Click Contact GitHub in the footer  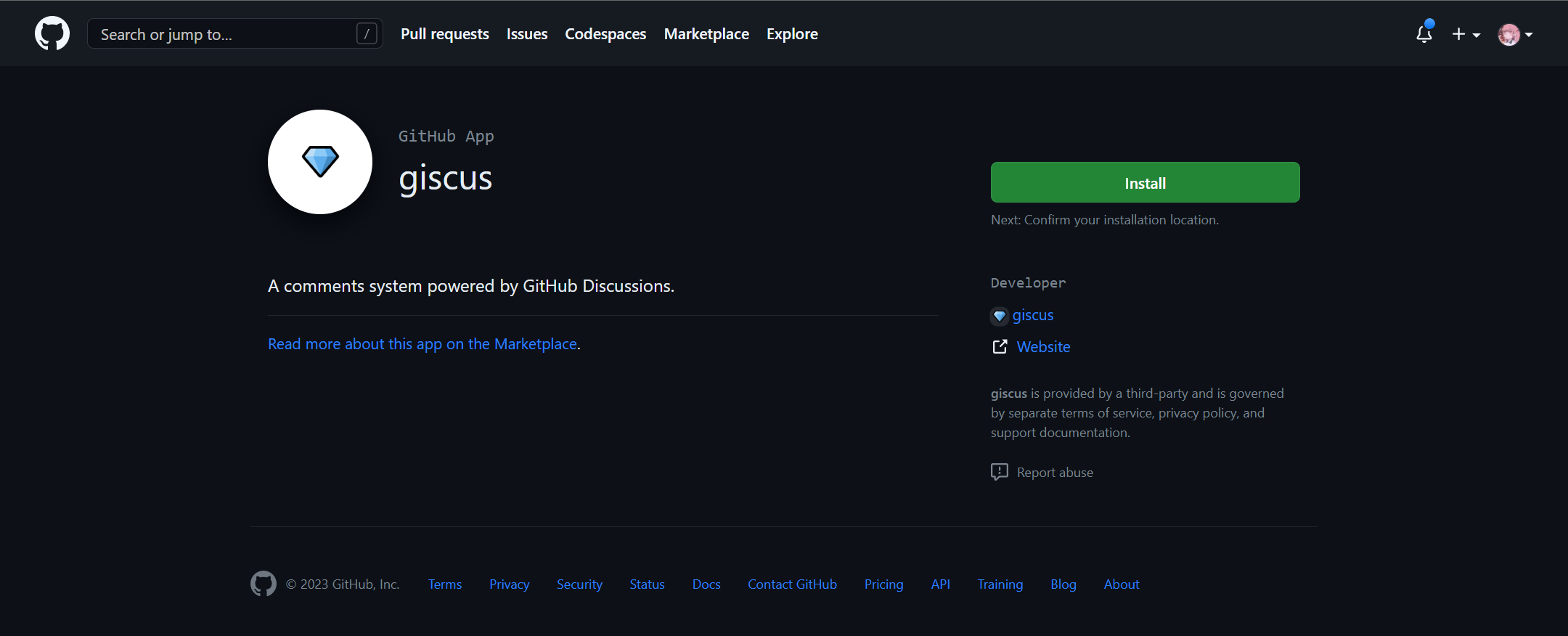[792, 584]
